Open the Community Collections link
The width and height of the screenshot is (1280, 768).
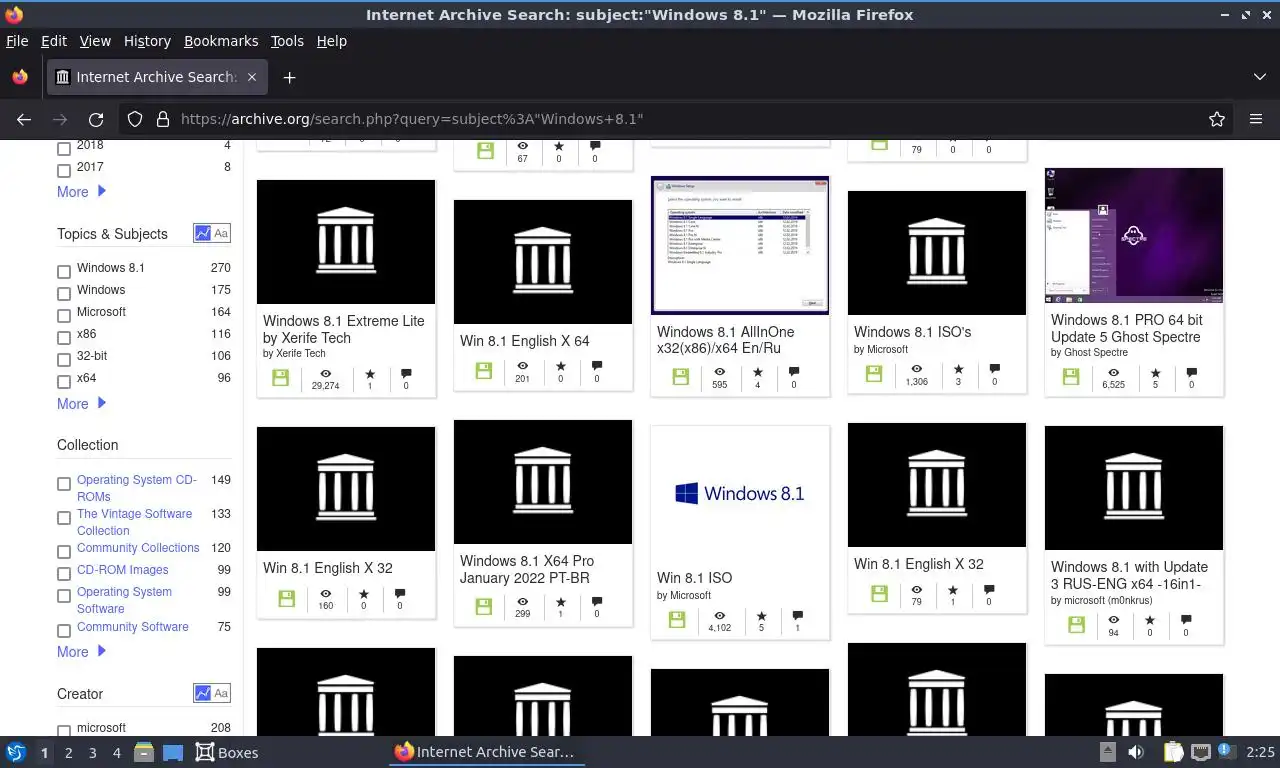coord(138,548)
